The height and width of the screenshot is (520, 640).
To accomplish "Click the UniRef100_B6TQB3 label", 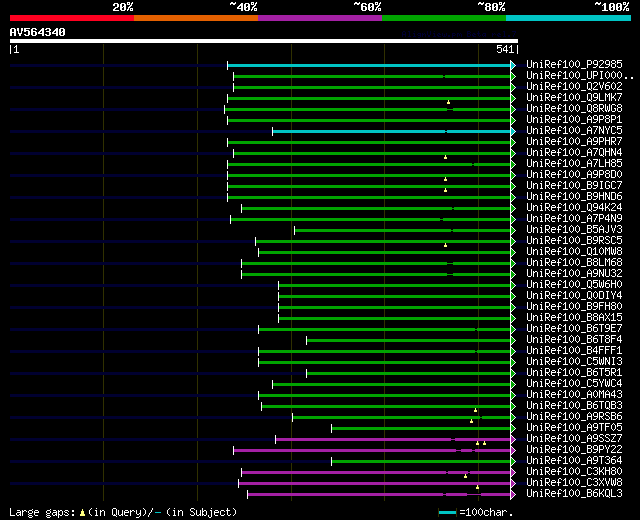I will pos(574,406).
